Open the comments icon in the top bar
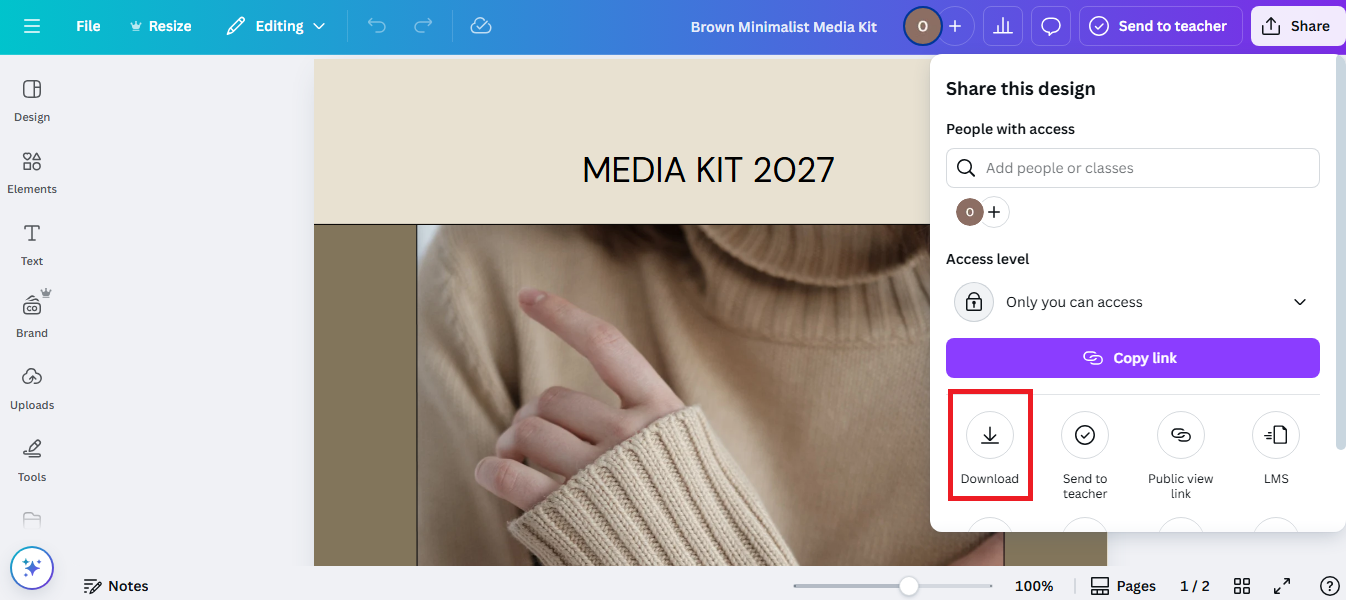Image resolution: width=1346 pixels, height=600 pixels. [x=1051, y=26]
